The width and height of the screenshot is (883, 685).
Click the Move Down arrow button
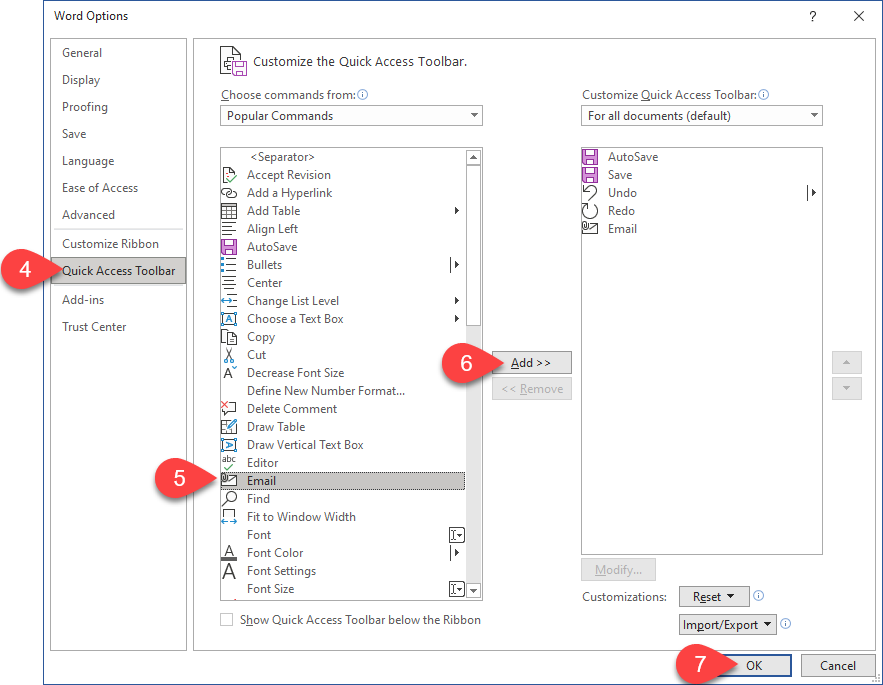846,388
